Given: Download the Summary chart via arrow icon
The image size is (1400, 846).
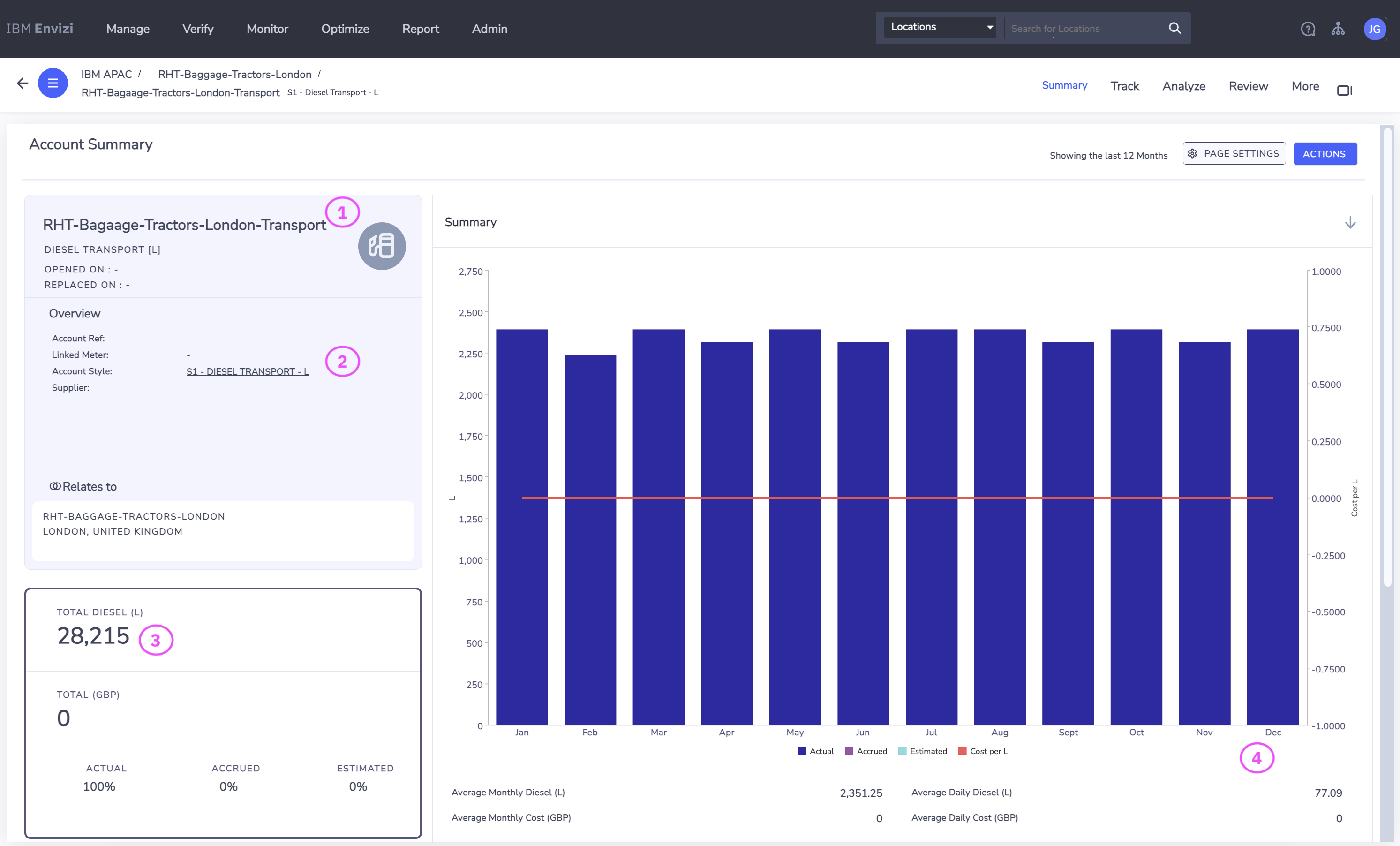Looking at the screenshot, I should click(1350, 222).
